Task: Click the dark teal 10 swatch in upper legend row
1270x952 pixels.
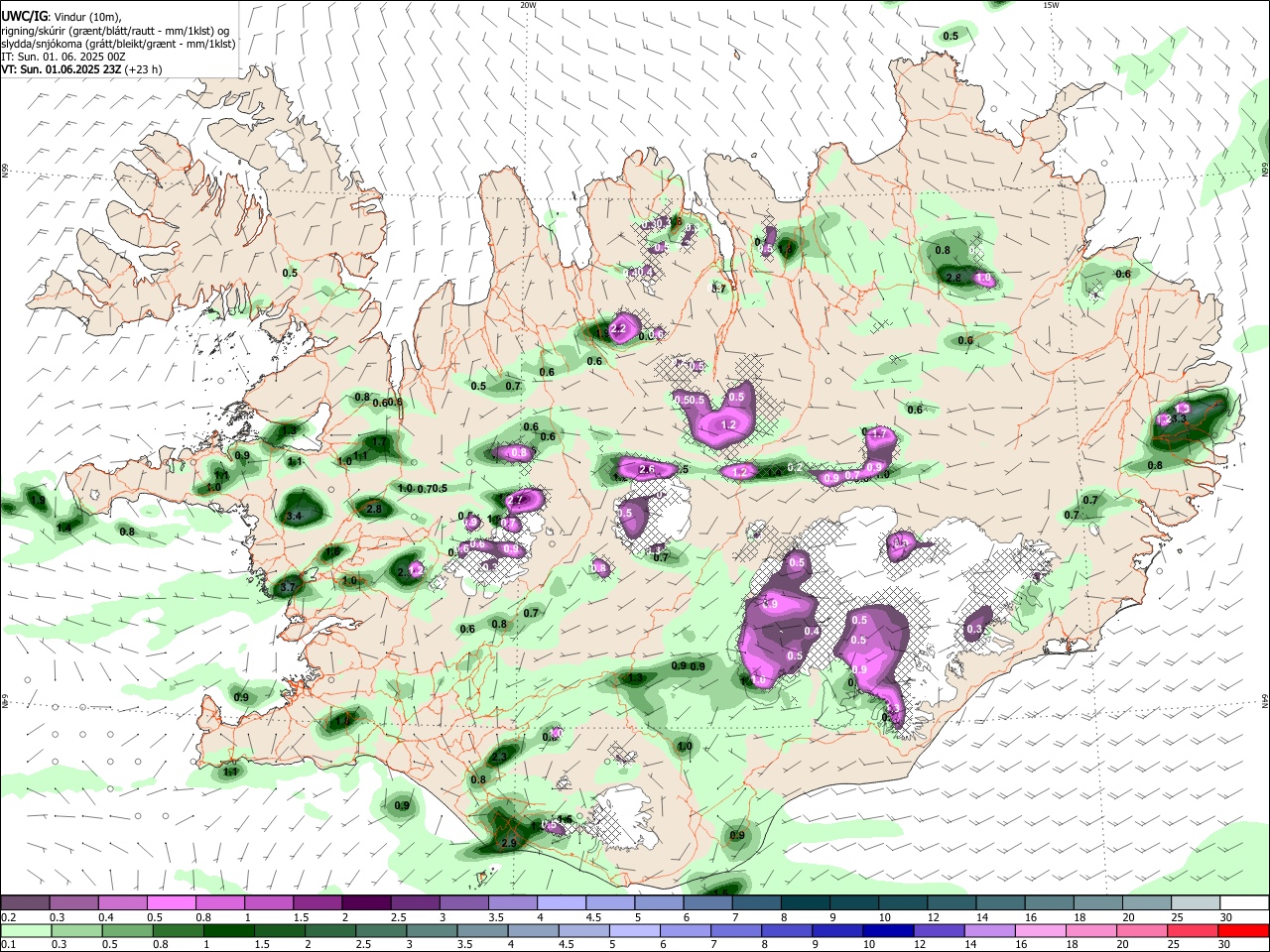Action: 902,903
